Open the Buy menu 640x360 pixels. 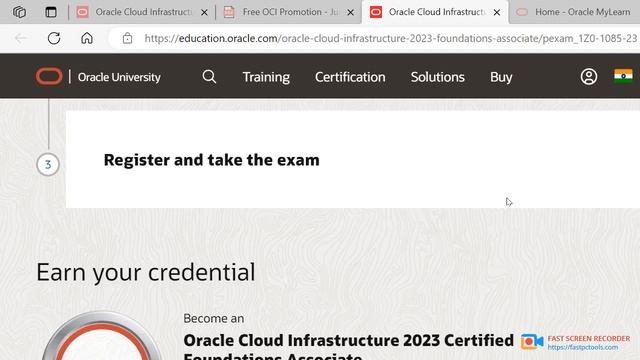(x=501, y=77)
